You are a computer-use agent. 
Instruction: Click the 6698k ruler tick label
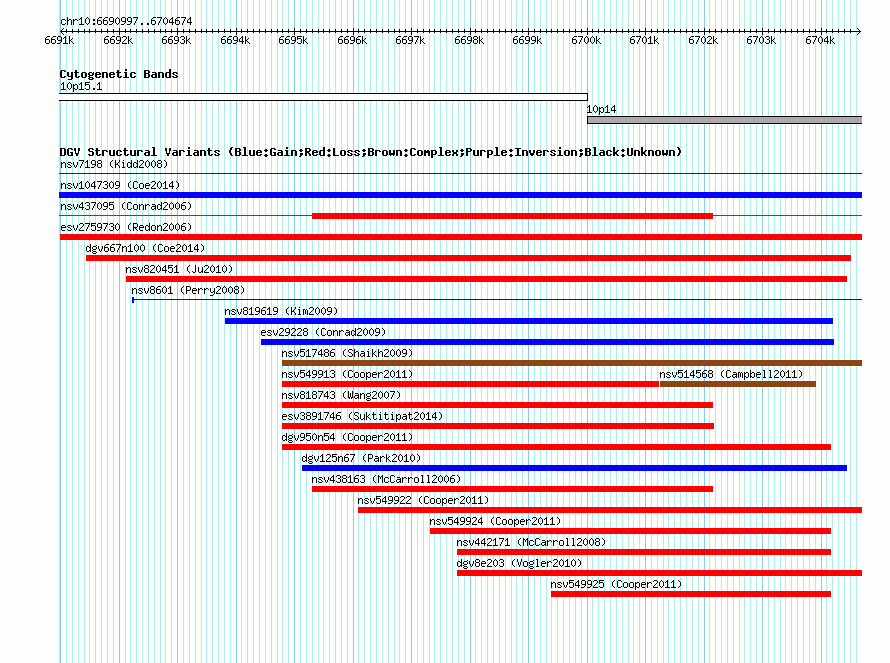click(x=469, y=41)
